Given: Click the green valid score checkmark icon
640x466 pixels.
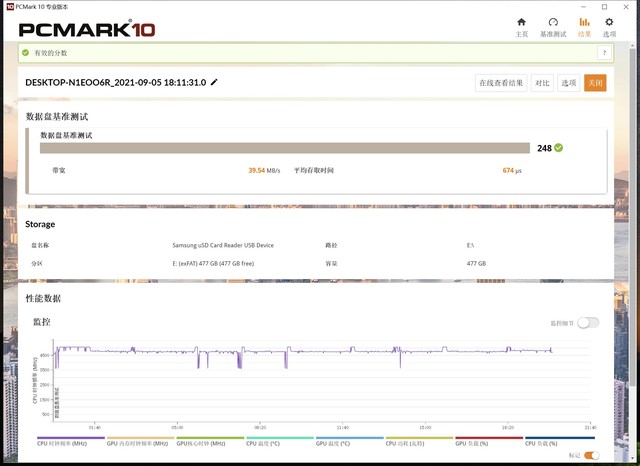Looking at the screenshot, I should tap(26, 53).
